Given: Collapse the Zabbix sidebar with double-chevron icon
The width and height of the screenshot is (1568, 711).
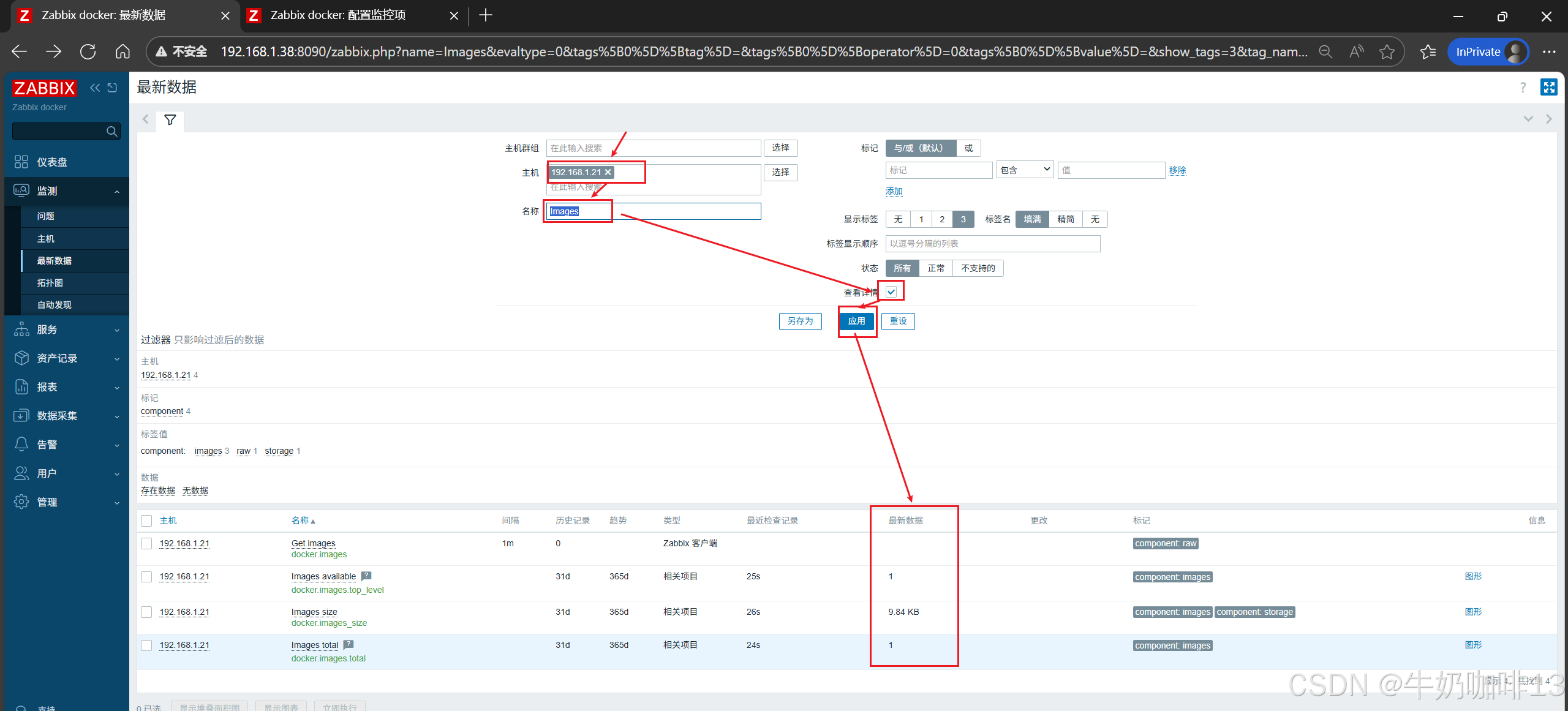Looking at the screenshot, I should [95, 88].
